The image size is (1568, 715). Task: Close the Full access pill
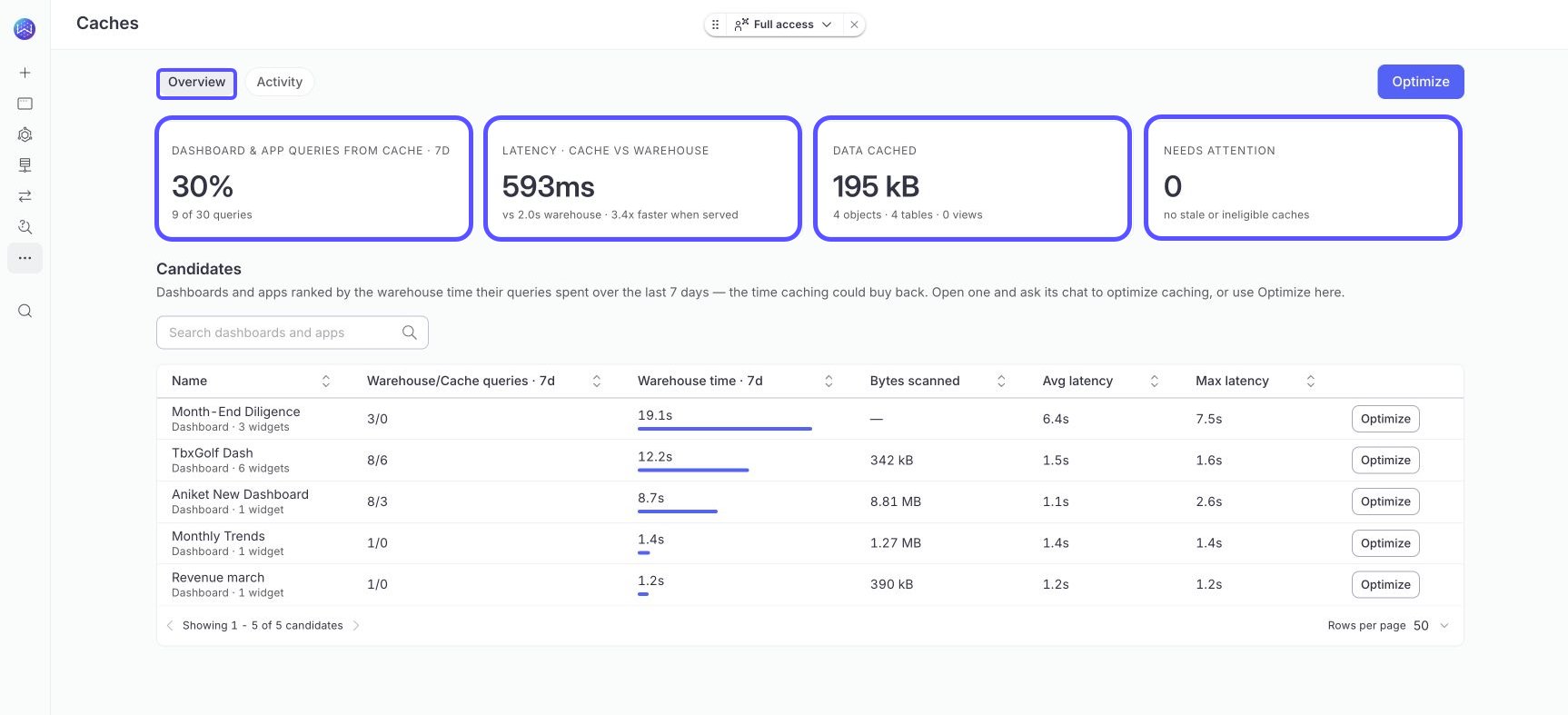pos(854,25)
